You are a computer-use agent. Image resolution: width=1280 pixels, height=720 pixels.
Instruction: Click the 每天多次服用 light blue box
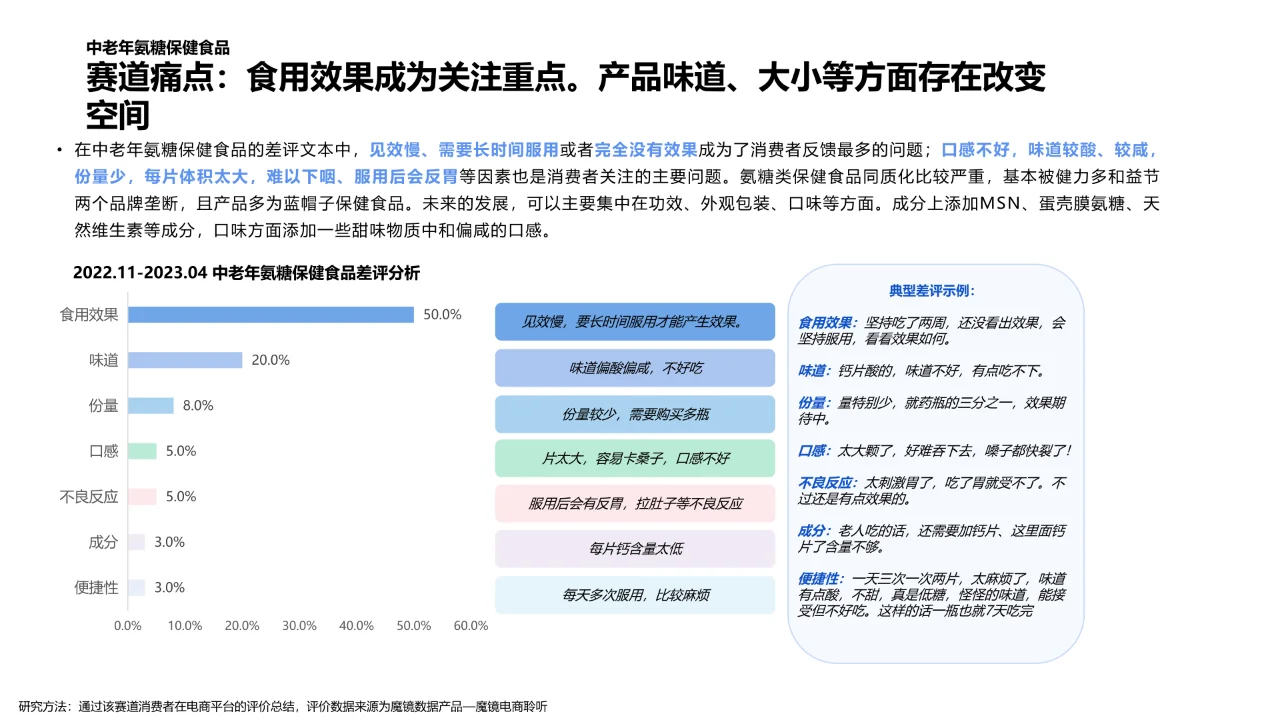tap(636, 593)
